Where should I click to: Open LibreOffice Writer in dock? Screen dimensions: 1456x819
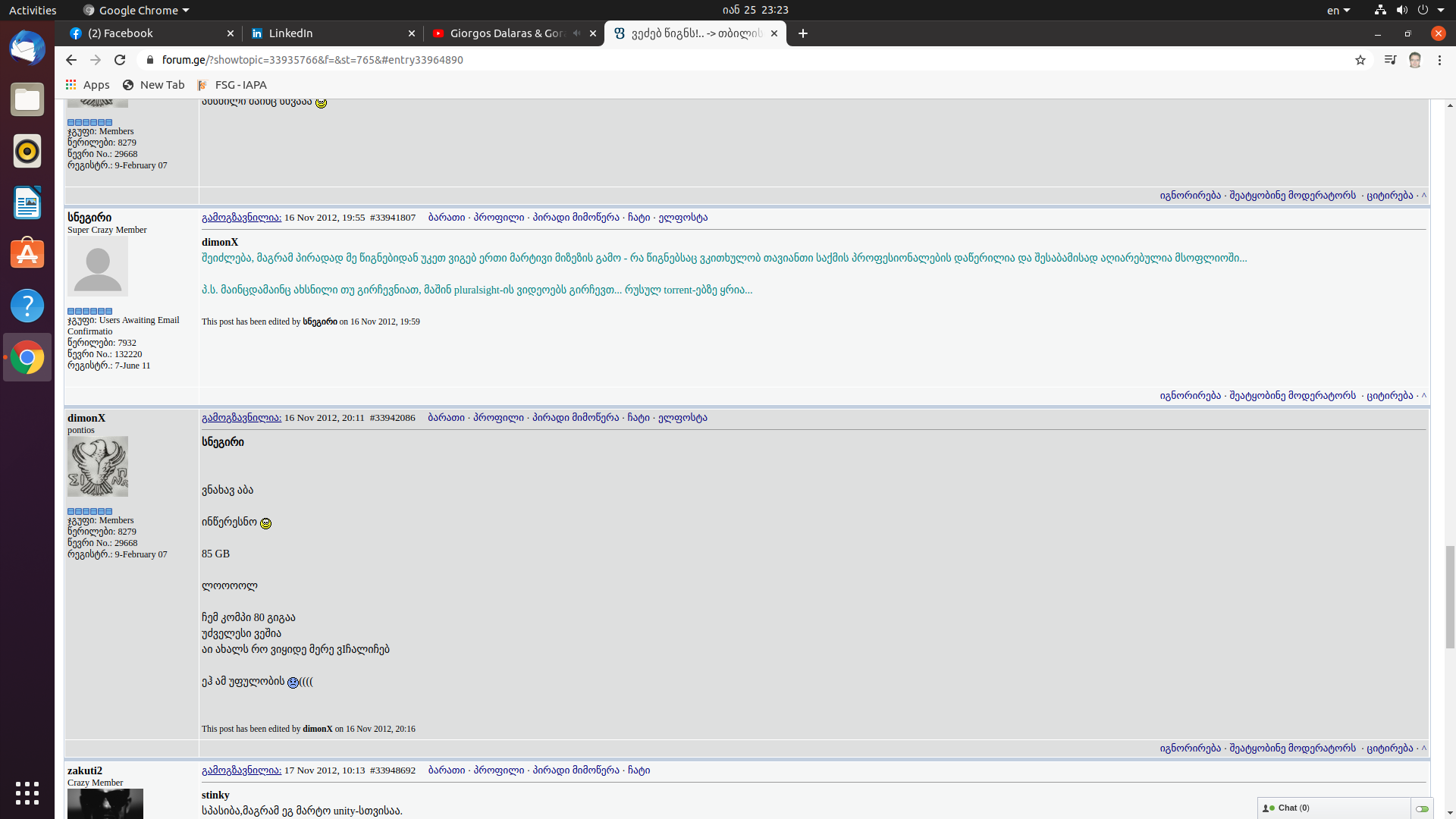27,202
